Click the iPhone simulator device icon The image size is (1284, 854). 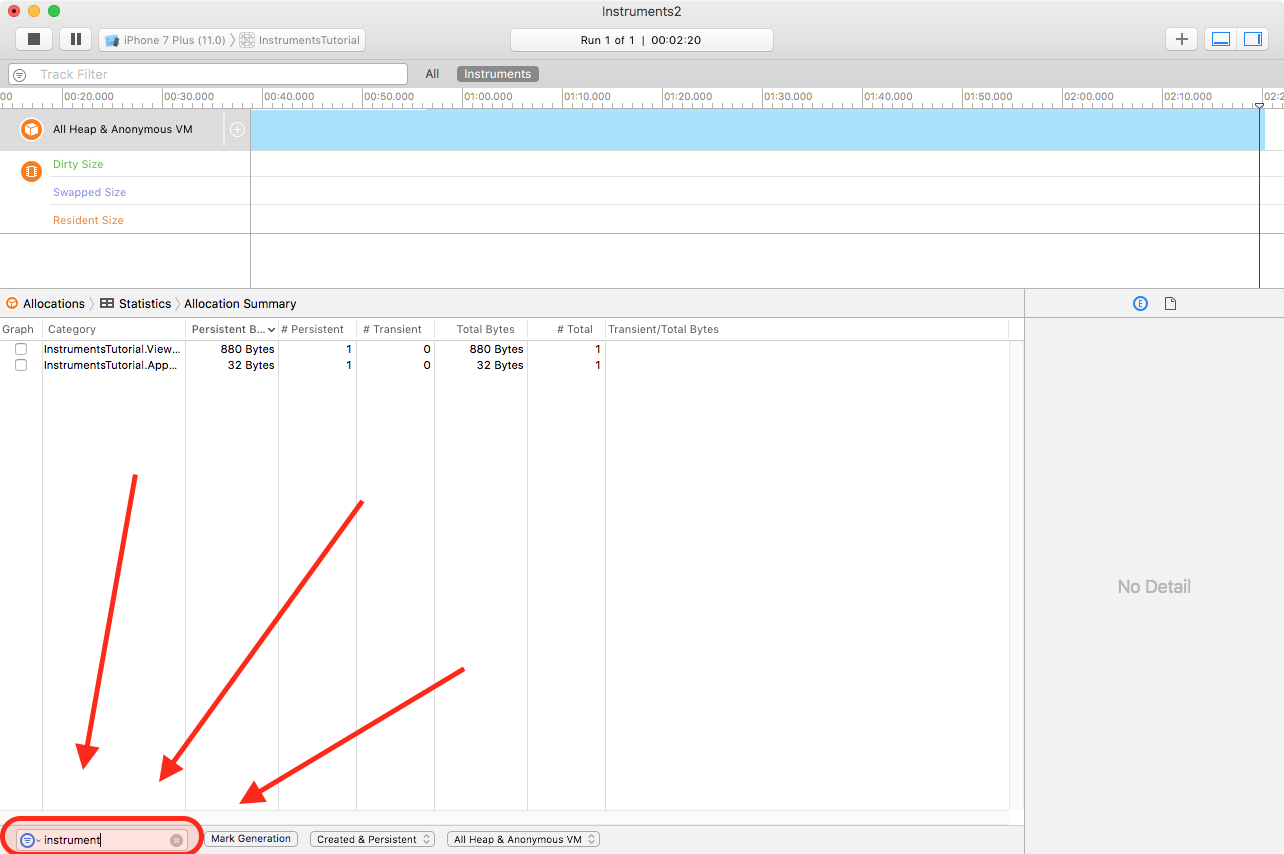coord(112,40)
